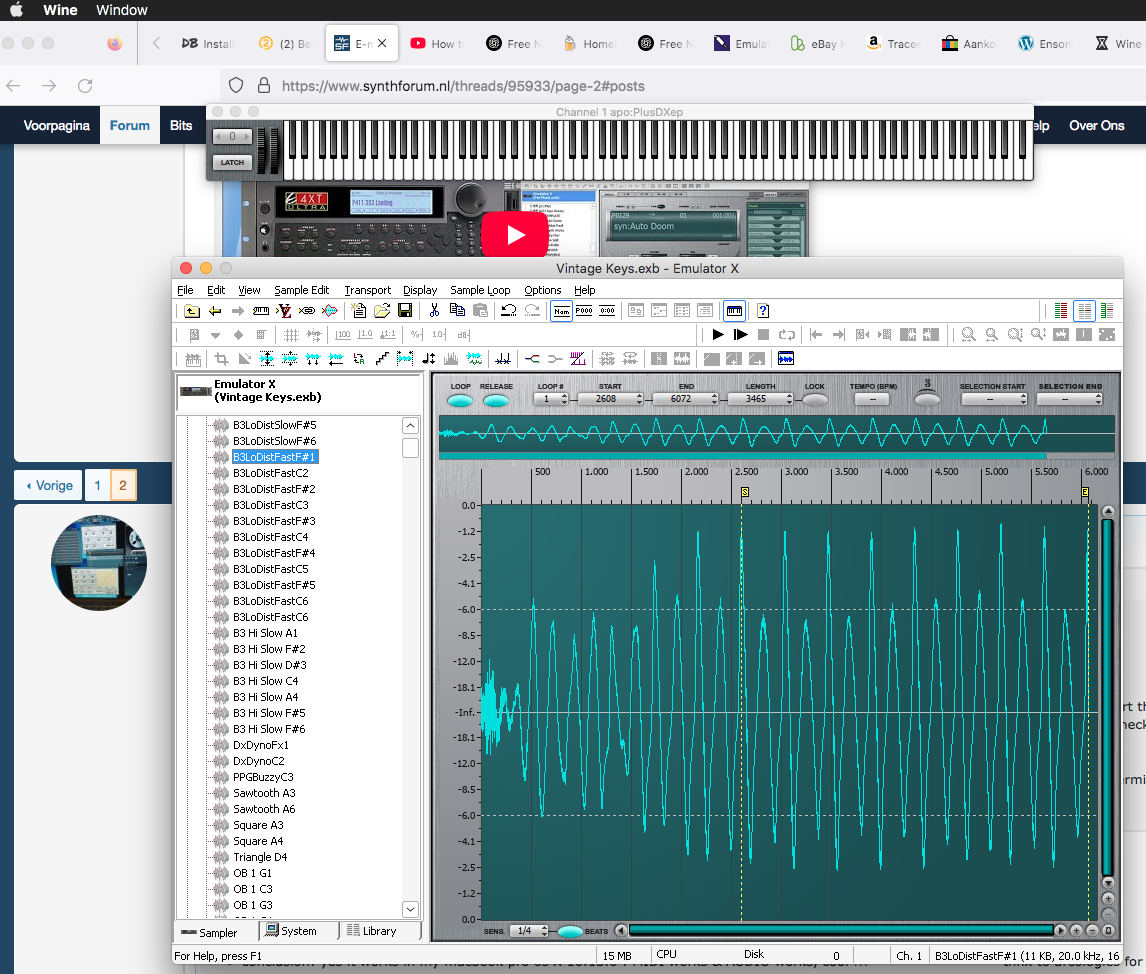The image size is (1146, 974).
Task: Click the loop LENGTH value stepper
Action: coord(789,399)
